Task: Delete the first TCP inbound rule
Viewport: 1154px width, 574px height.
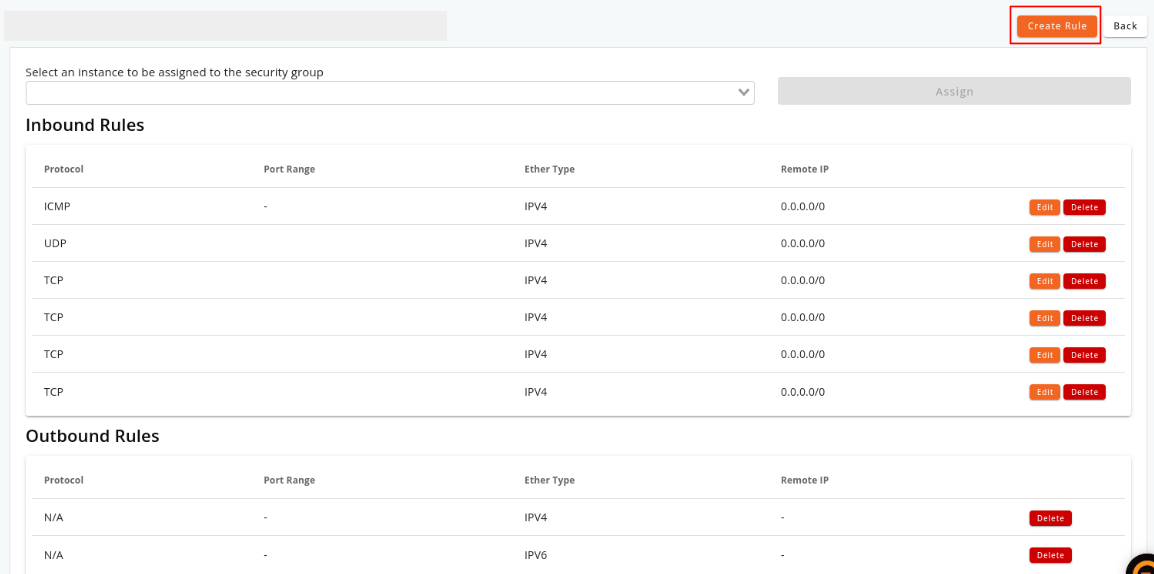Action: coord(1084,281)
